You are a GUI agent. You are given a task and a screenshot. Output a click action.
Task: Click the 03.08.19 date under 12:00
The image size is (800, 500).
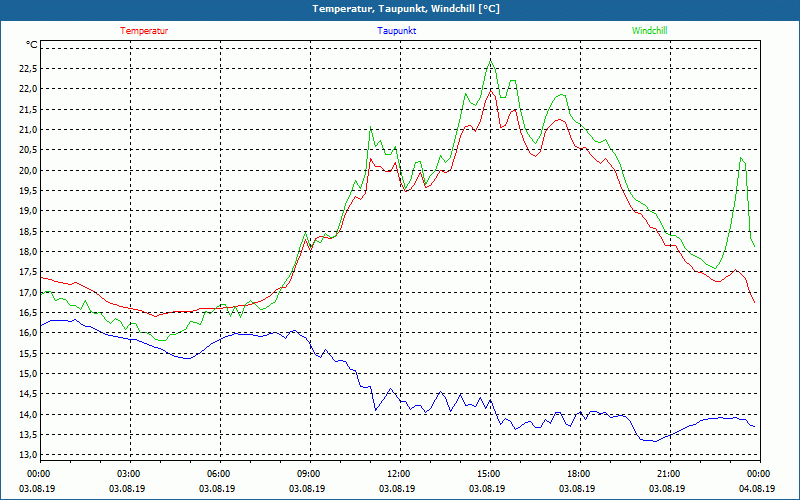click(397, 488)
